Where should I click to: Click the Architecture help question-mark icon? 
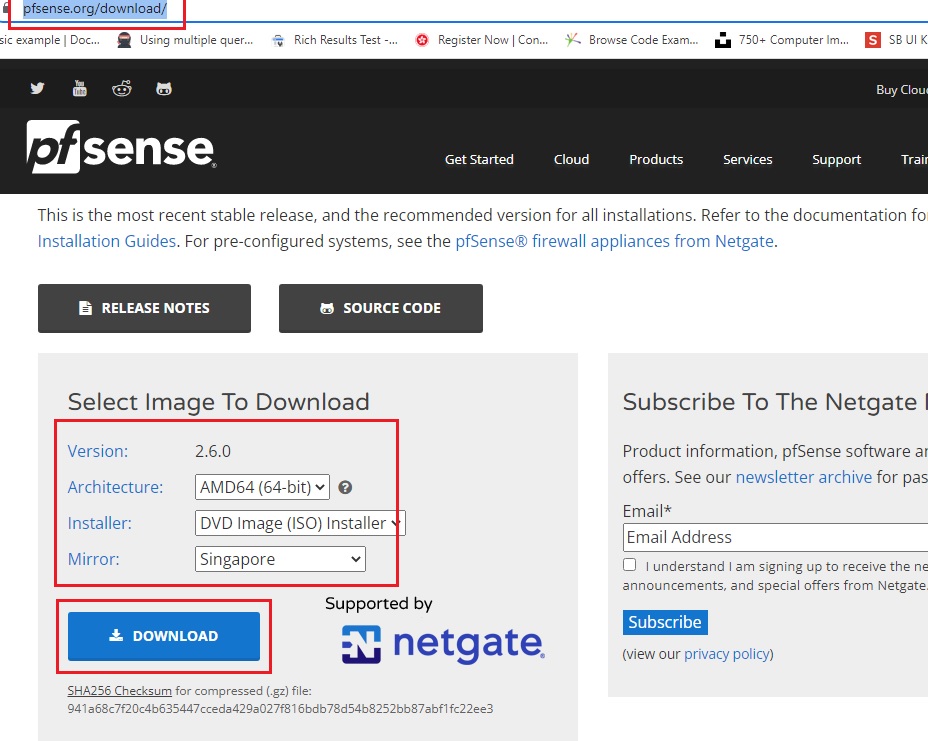click(345, 487)
